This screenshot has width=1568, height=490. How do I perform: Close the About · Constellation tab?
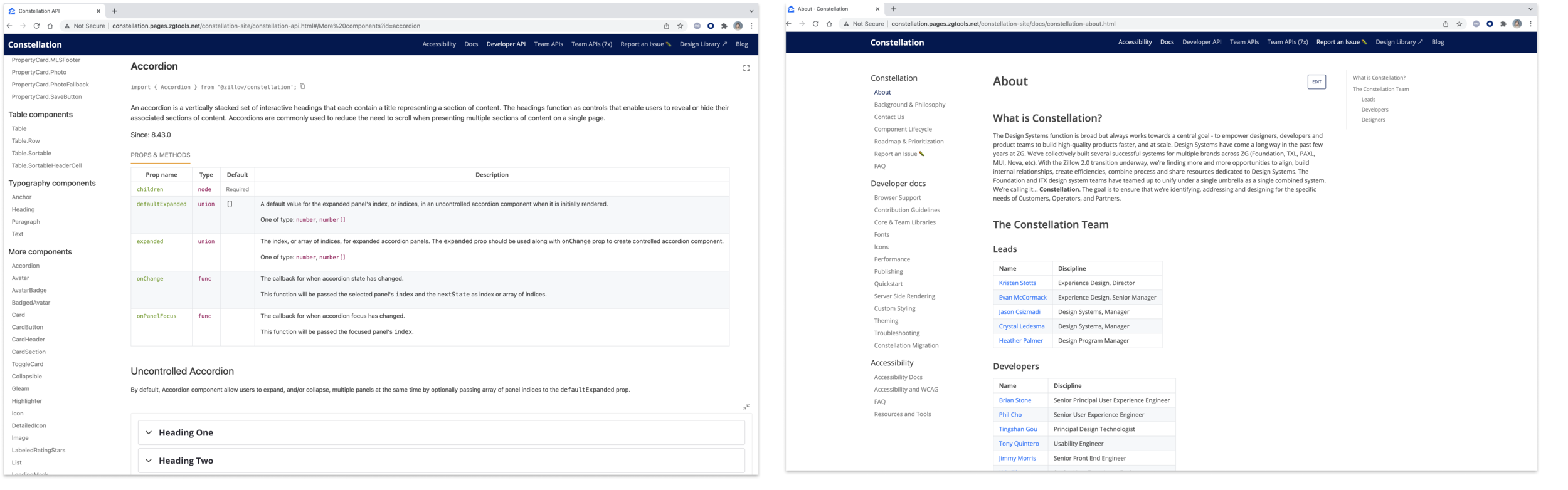pyautogui.click(x=877, y=9)
